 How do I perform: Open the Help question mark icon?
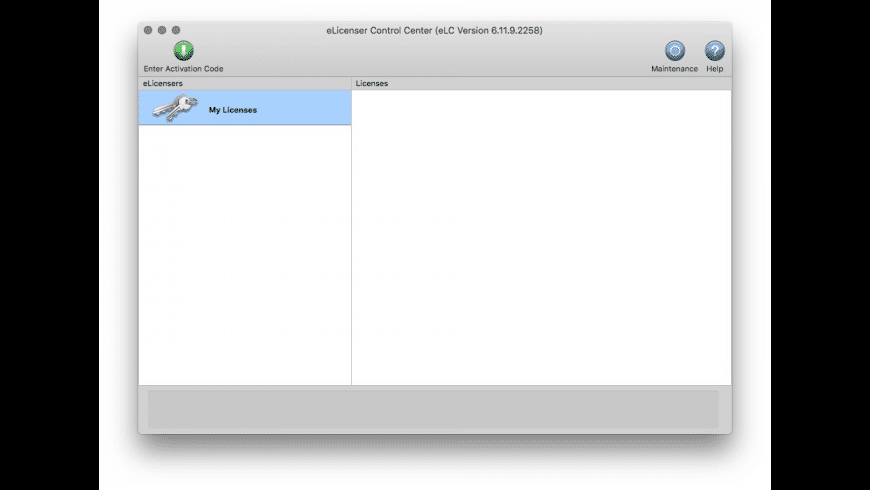[715, 50]
